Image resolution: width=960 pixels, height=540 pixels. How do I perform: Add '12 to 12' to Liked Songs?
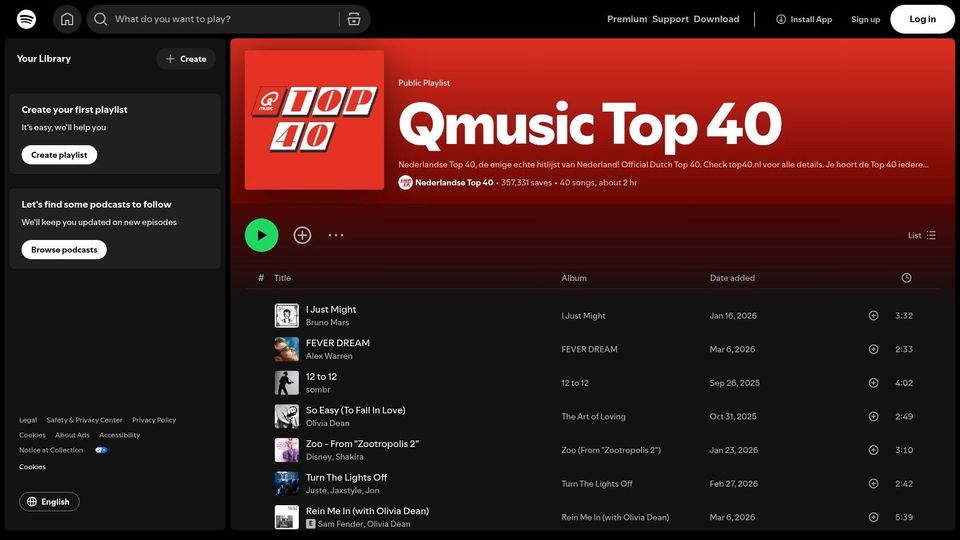coord(874,383)
